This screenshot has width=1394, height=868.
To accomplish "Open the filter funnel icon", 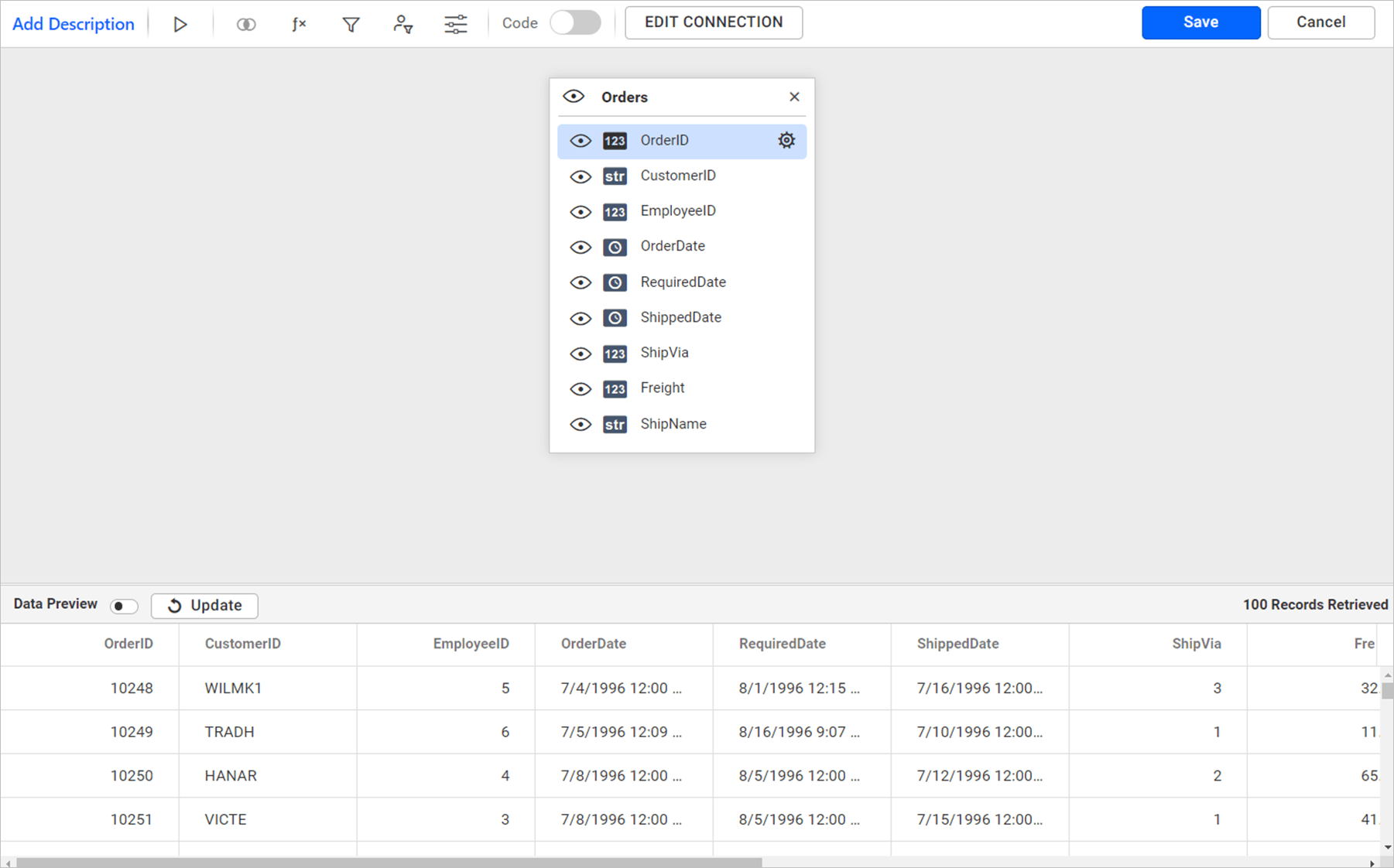I will [x=351, y=24].
